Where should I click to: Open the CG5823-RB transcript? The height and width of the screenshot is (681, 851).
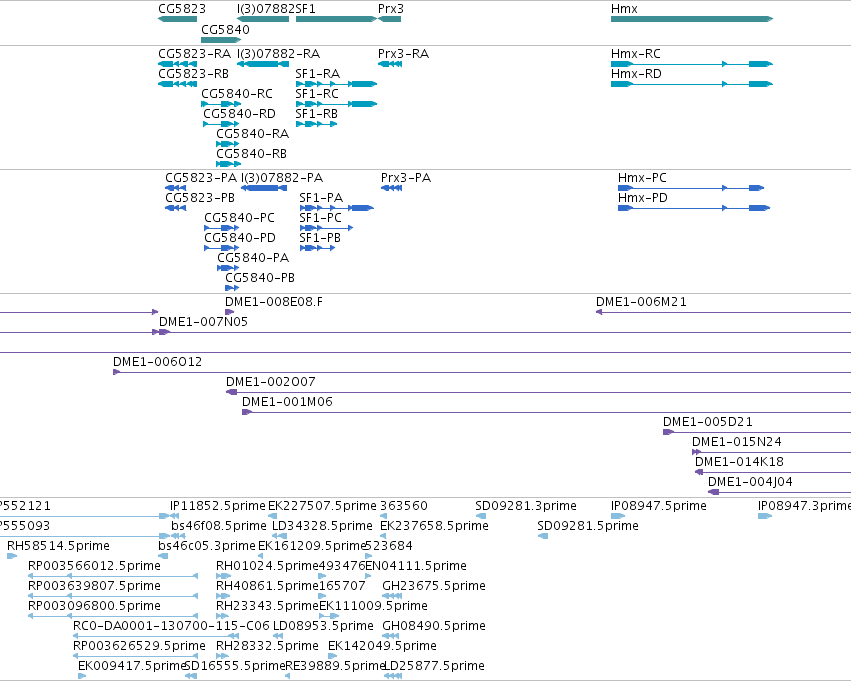click(177, 84)
